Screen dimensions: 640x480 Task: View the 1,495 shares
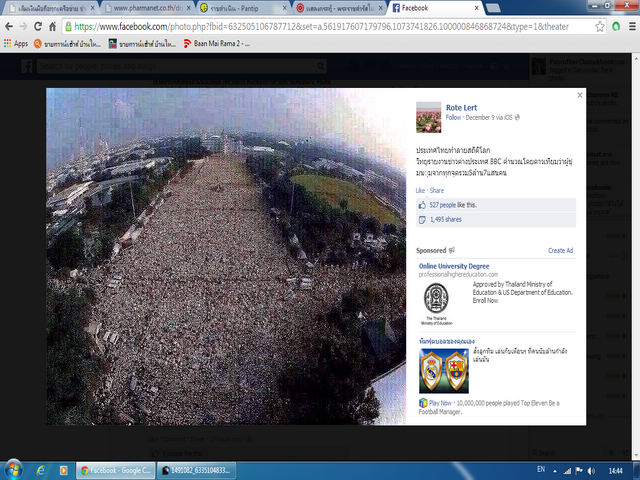pyautogui.click(x=446, y=220)
